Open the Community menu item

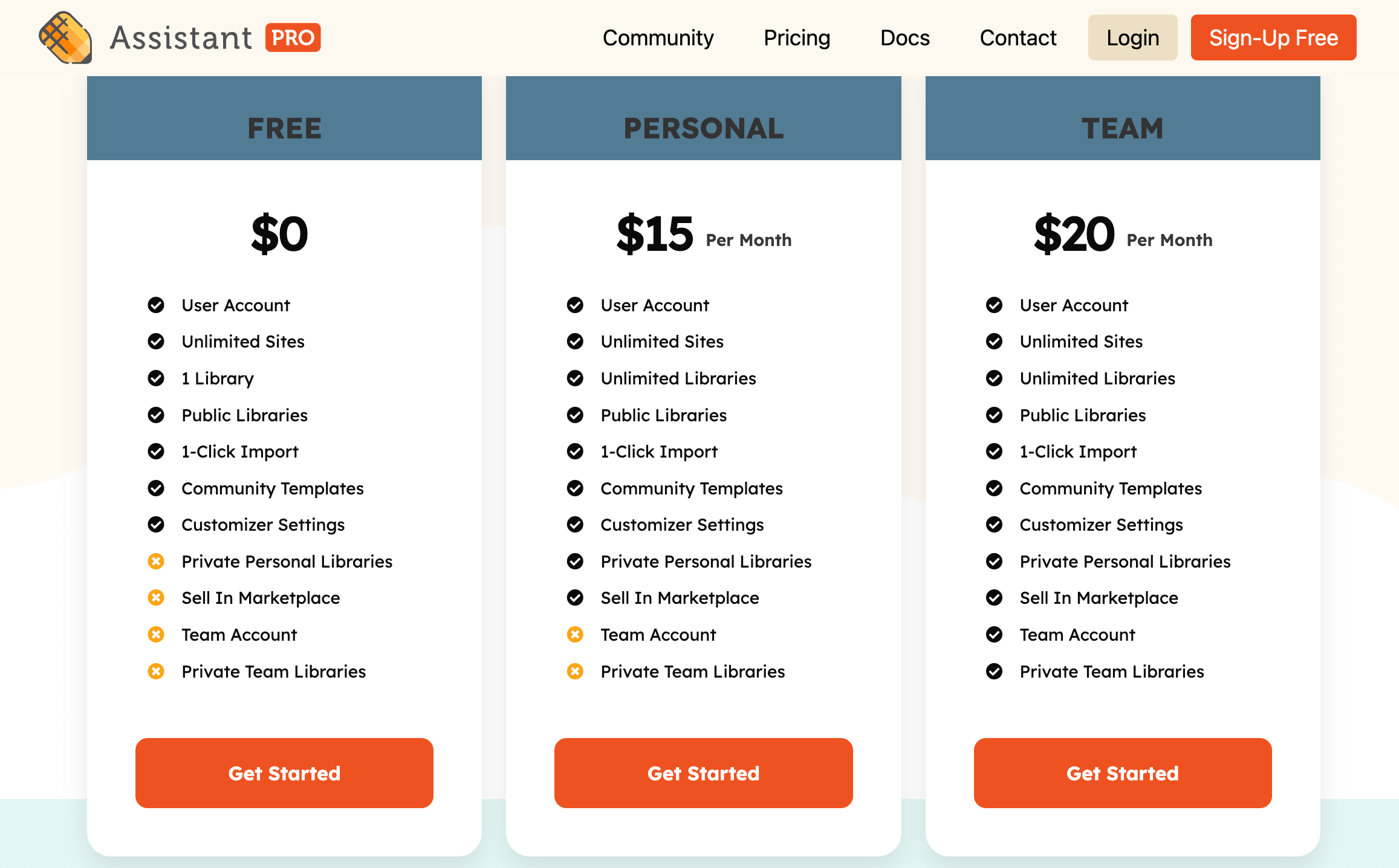pos(658,37)
